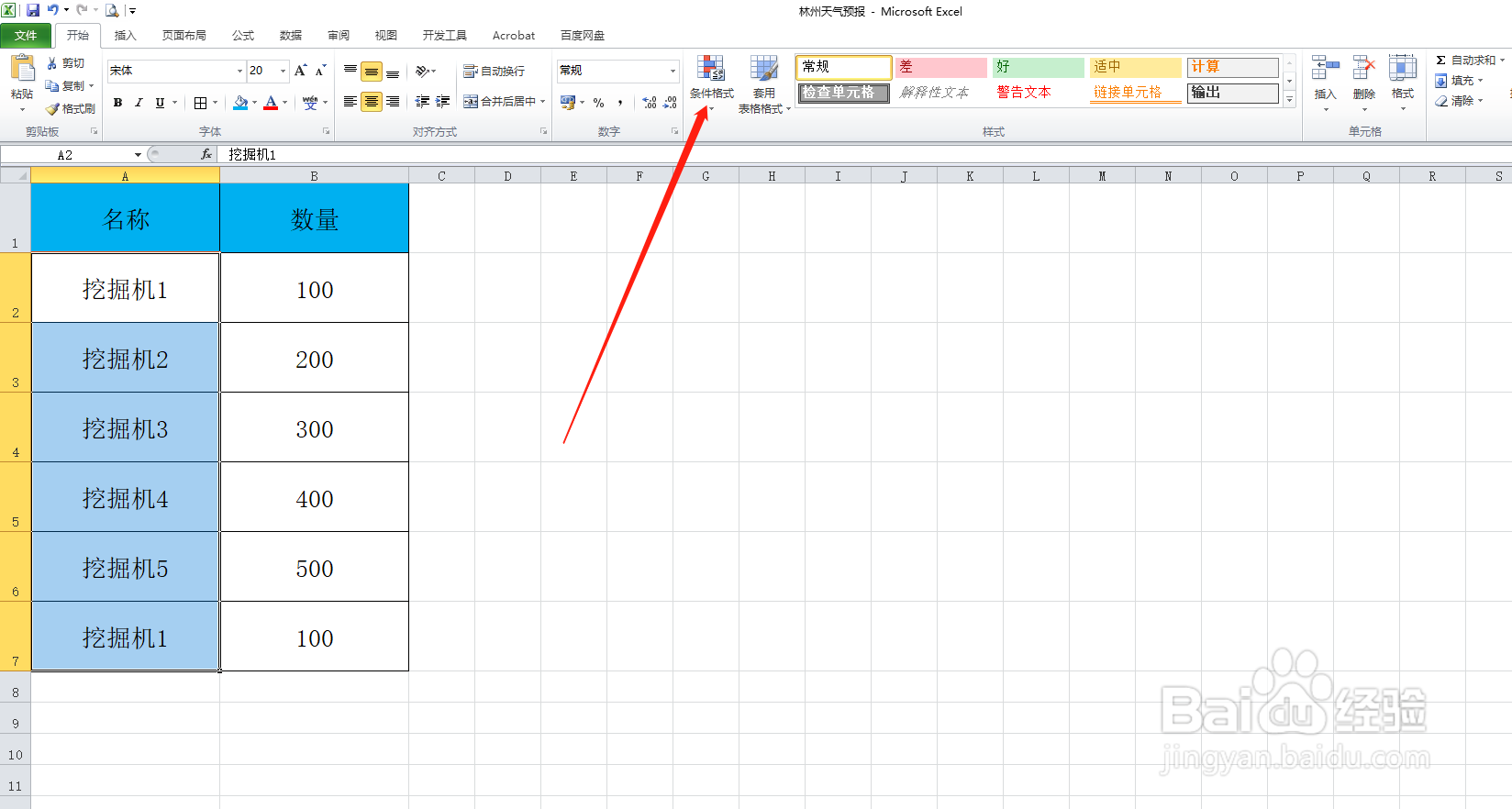The image size is (1512, 809).
Task: Open Format as Table (套用表格格式) menu
Action: [x=763, y=84]
